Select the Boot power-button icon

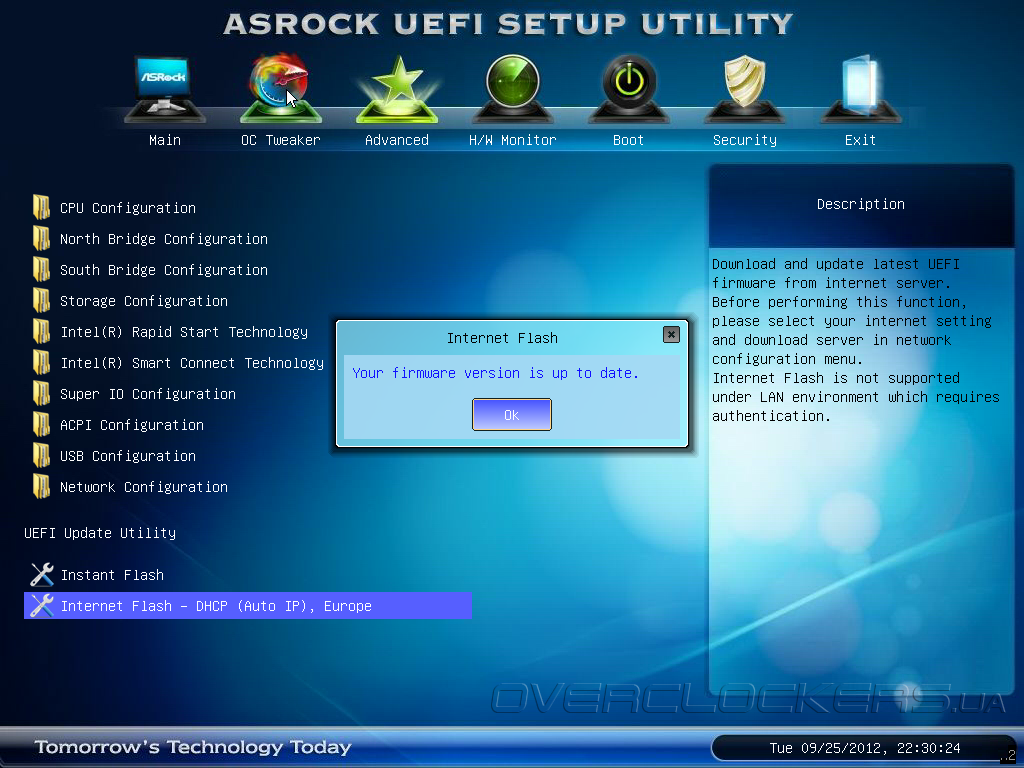point(629,89)
